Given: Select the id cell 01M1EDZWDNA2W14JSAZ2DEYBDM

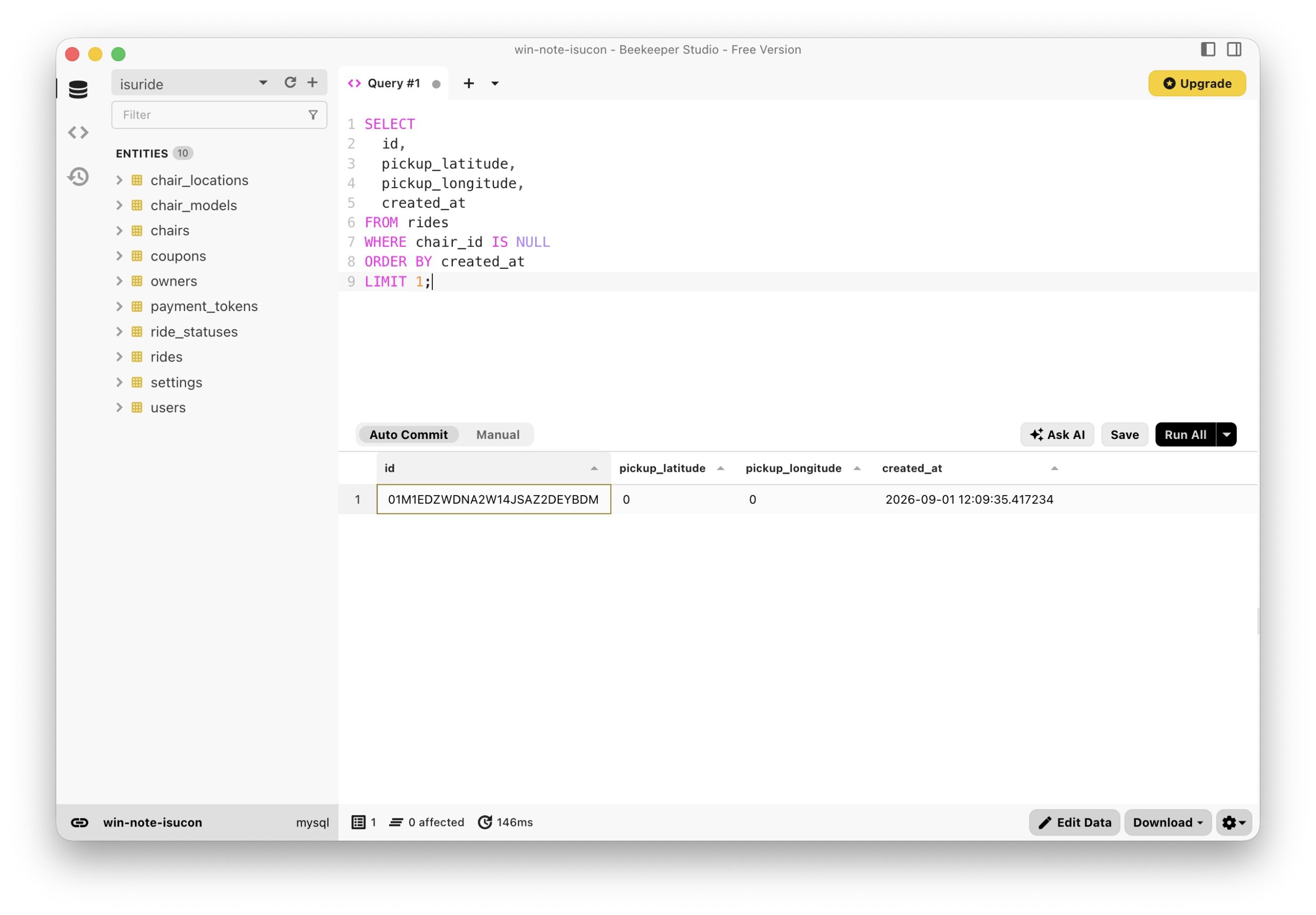Looking at the screenshot, I should (x=493, y=499).
